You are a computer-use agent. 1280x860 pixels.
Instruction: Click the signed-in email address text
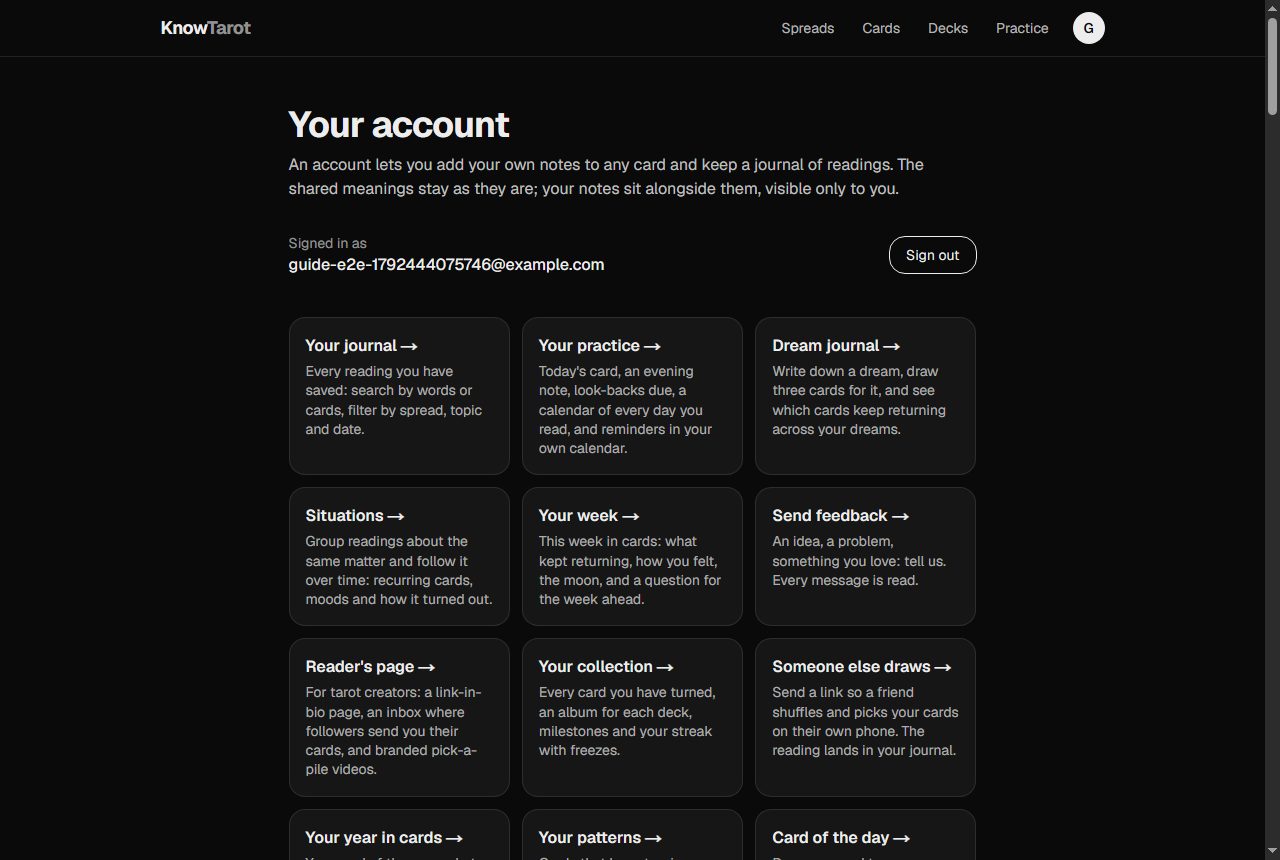446,265
